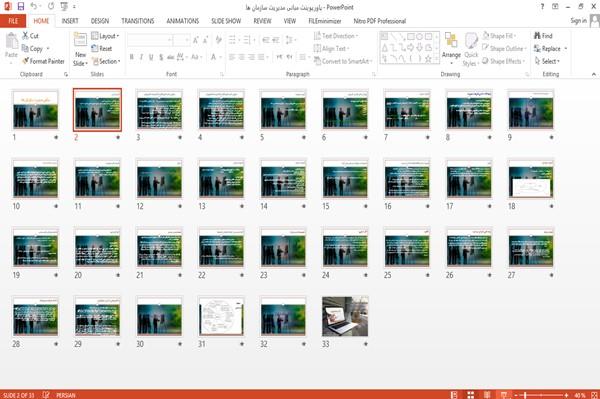This screenshot has width=600, height=399.
Task: Switch to the DESIGN tab
Action: (x=100, y=21)
